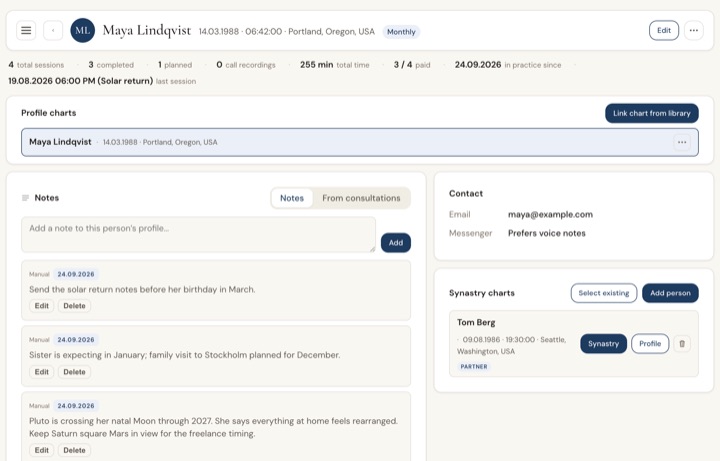Click Link chart from library

[652, 113]
